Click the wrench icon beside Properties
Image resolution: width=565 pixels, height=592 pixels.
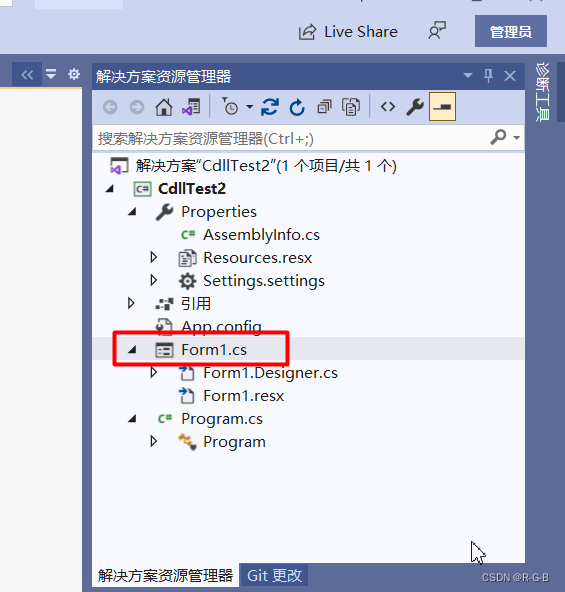pos(165,212)
